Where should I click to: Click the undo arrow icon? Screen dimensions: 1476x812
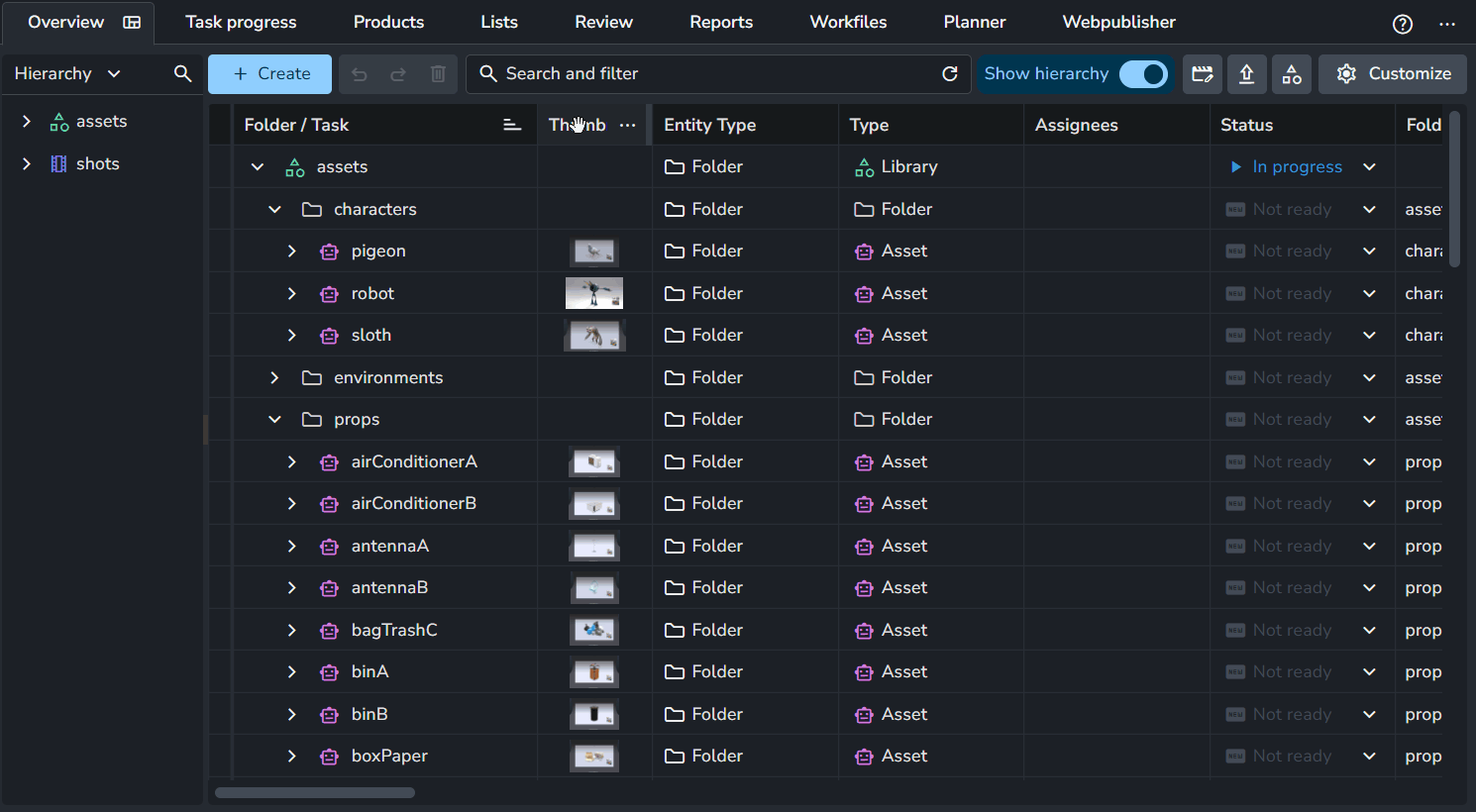coord(360,74)
